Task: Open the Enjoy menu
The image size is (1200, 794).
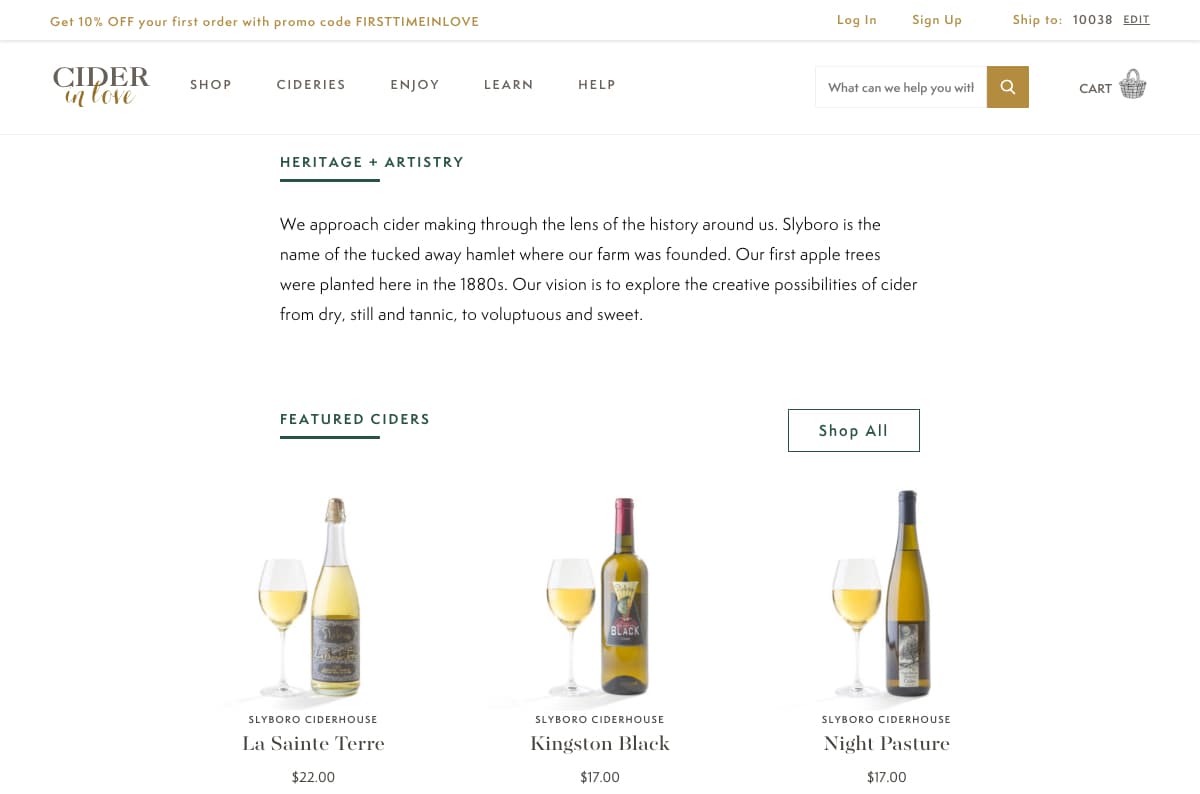Action: pyautogui.click(x=415, y=85)
